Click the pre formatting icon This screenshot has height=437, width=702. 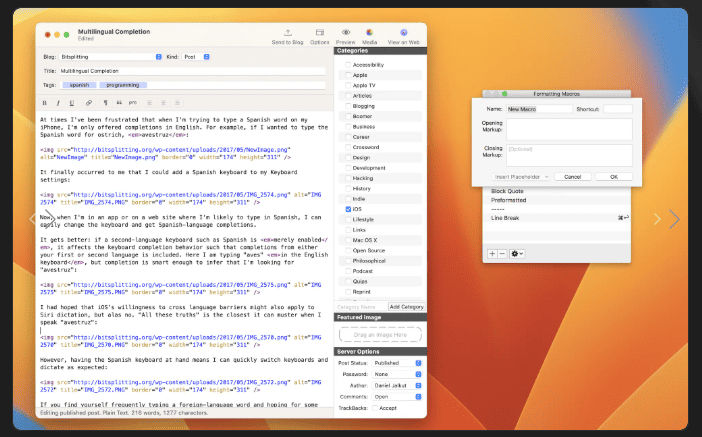[x=133, y=103]
